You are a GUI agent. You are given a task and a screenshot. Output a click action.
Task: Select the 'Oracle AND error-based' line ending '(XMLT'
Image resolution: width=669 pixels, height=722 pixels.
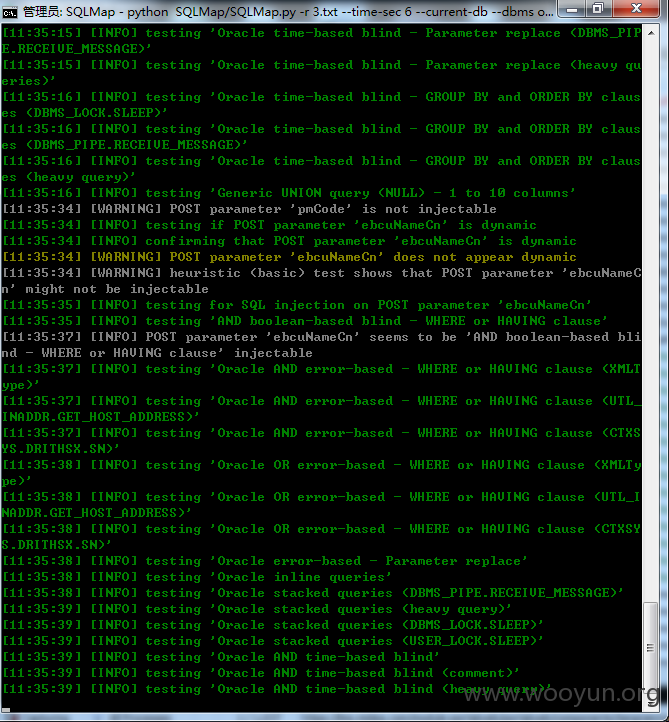(321, 369)
